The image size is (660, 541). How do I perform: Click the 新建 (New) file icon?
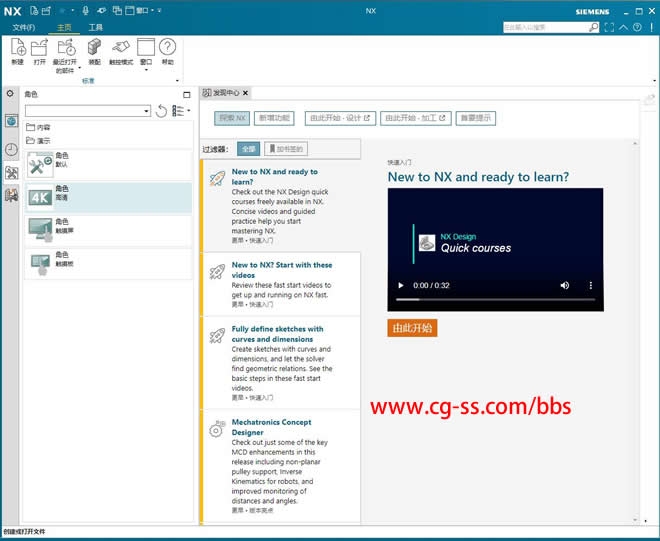tap(18, 47)
